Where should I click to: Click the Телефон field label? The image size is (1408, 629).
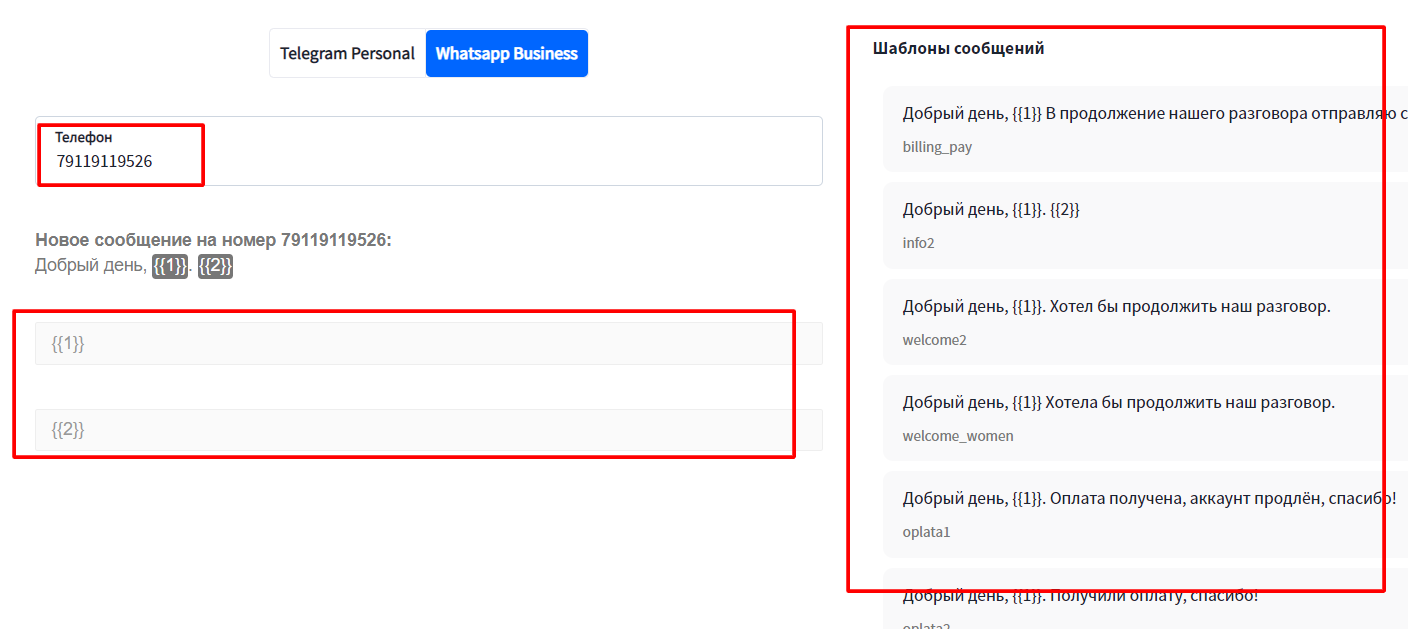[84, 137]
